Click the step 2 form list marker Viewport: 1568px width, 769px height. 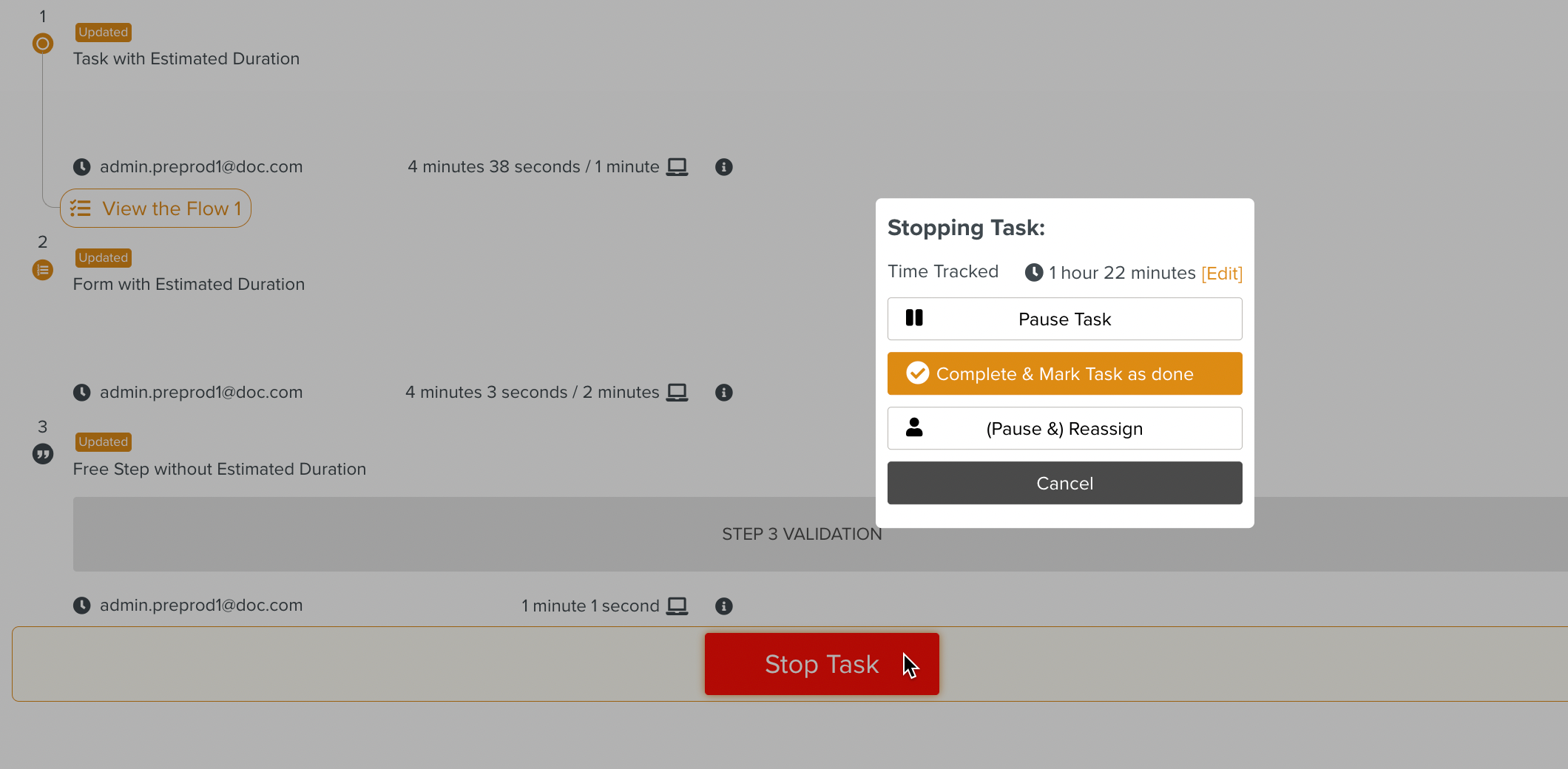[x=43, y=270]
